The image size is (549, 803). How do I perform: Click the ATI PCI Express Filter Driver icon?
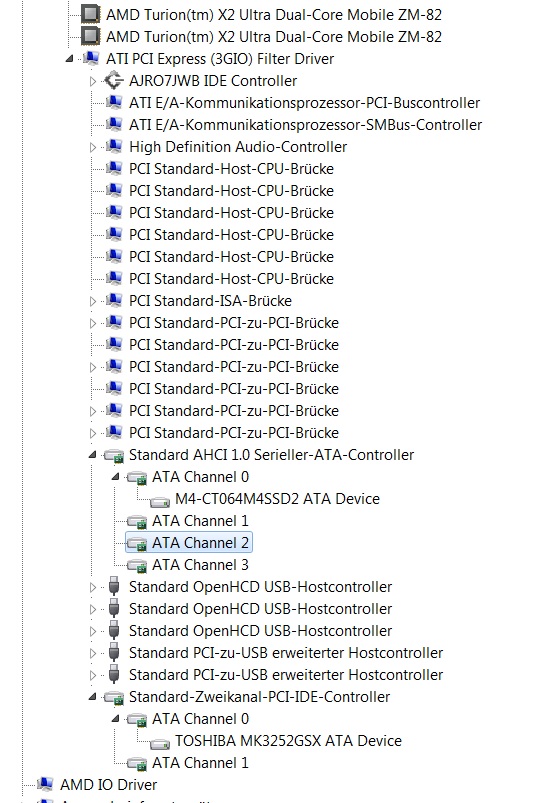91,58
